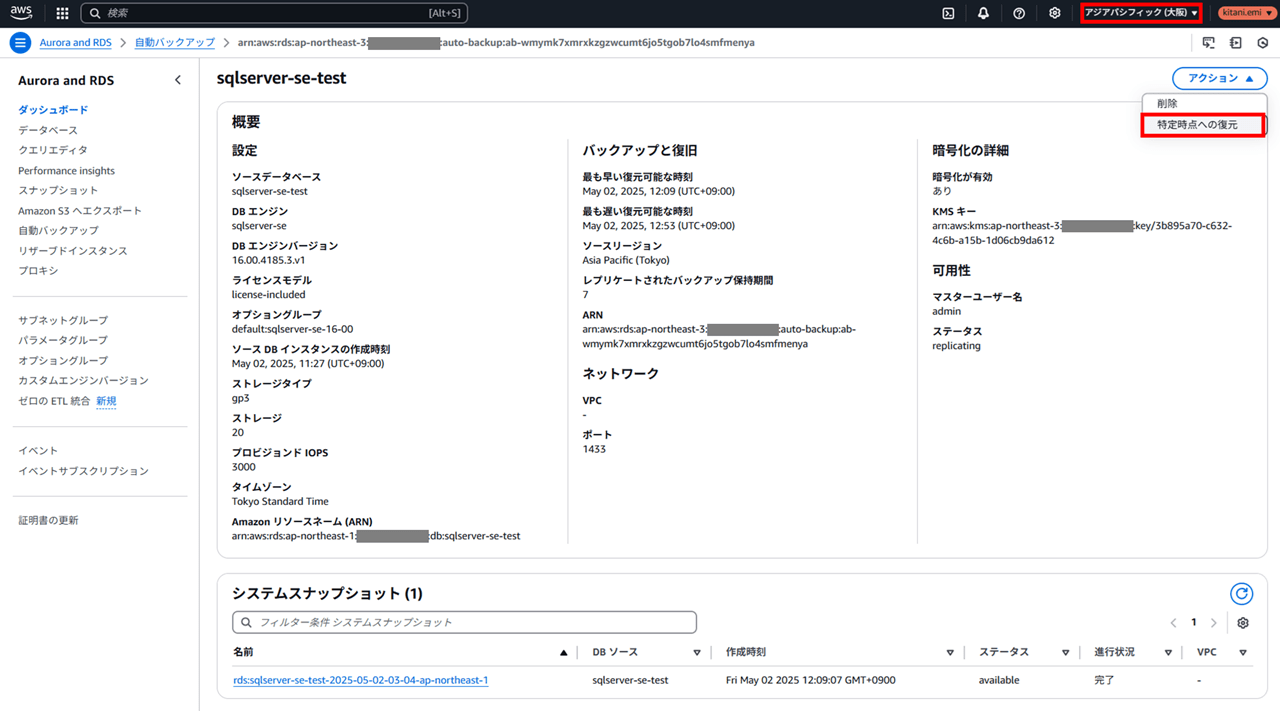The image size is (1280, 711).
Task: Open the AWS home logo
Action: coord(22,13)
